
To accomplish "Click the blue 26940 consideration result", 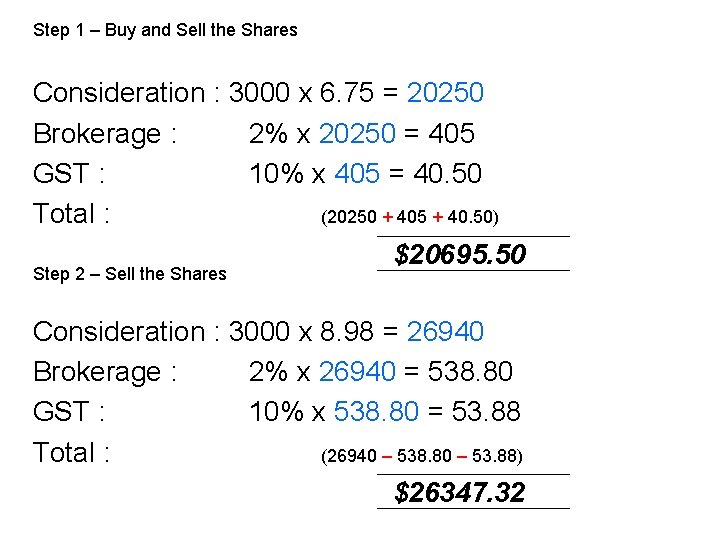I will click(x=445, y=331).
